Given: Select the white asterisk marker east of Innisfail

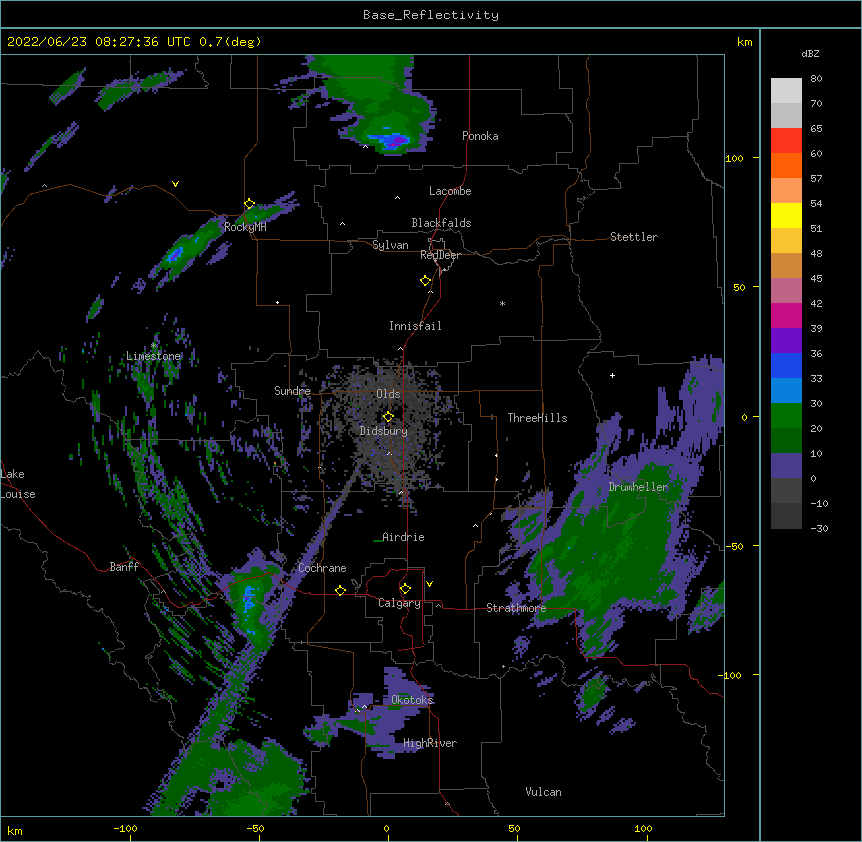Looking at the screenshot, I should click(x=502, y=304).
